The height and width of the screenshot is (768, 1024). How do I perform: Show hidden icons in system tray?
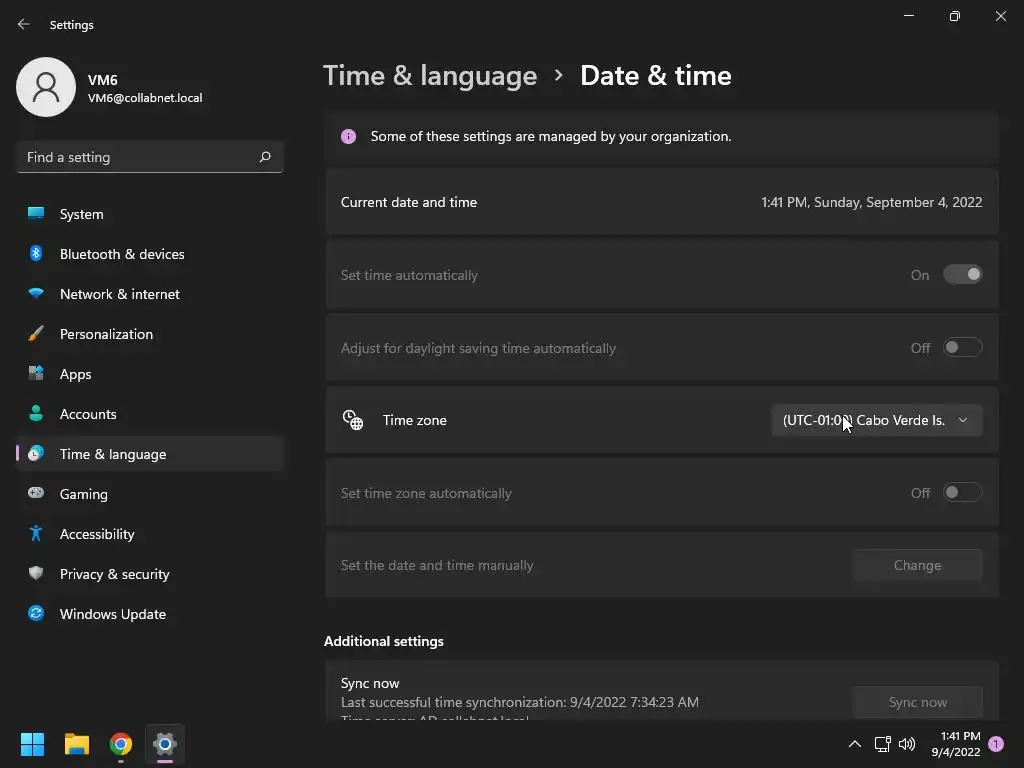point(854,744)
